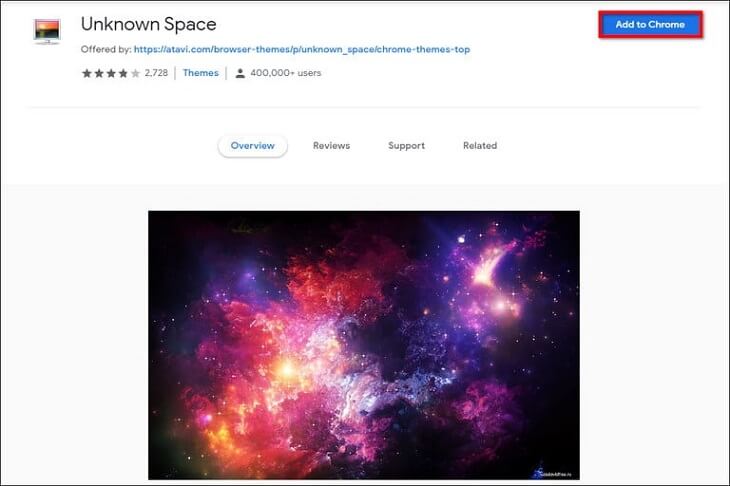Go to the Related tab
Image resolution: width=730 pixels, height=486 pixels.
pyautogui.click(x=479, y=146)
